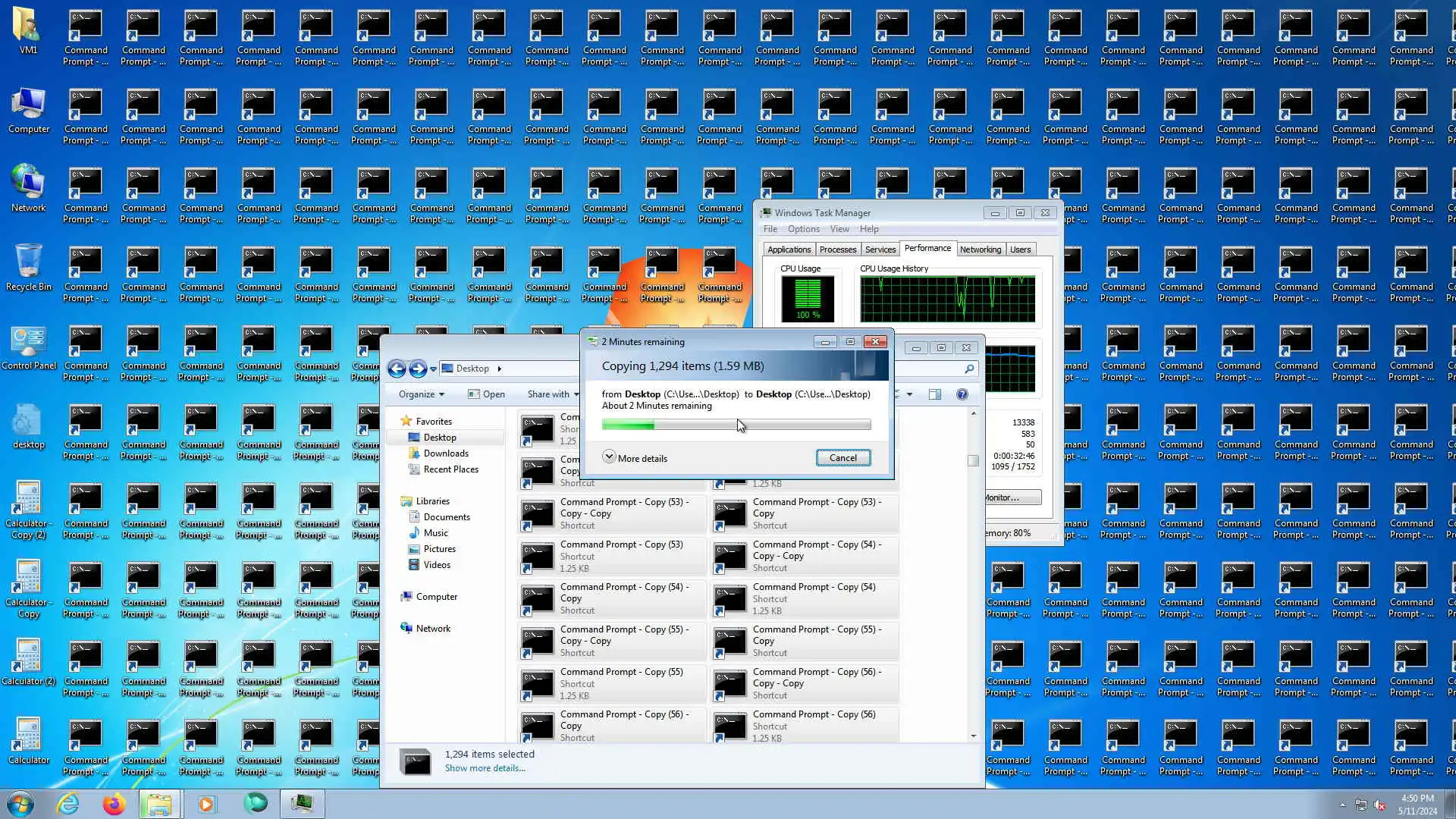This screenshot has width=1456, height=819.
Task: Launch Firefox from the taskbar
Action: pyautogui.click(x=114, y=804)
